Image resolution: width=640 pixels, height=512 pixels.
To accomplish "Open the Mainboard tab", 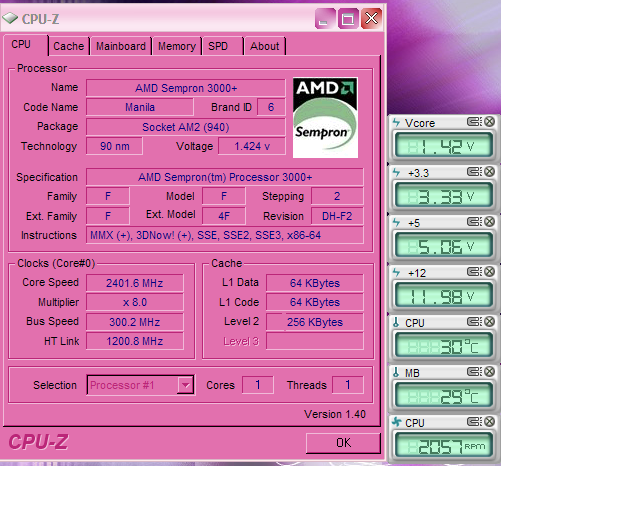I will [x=121, y=46].
